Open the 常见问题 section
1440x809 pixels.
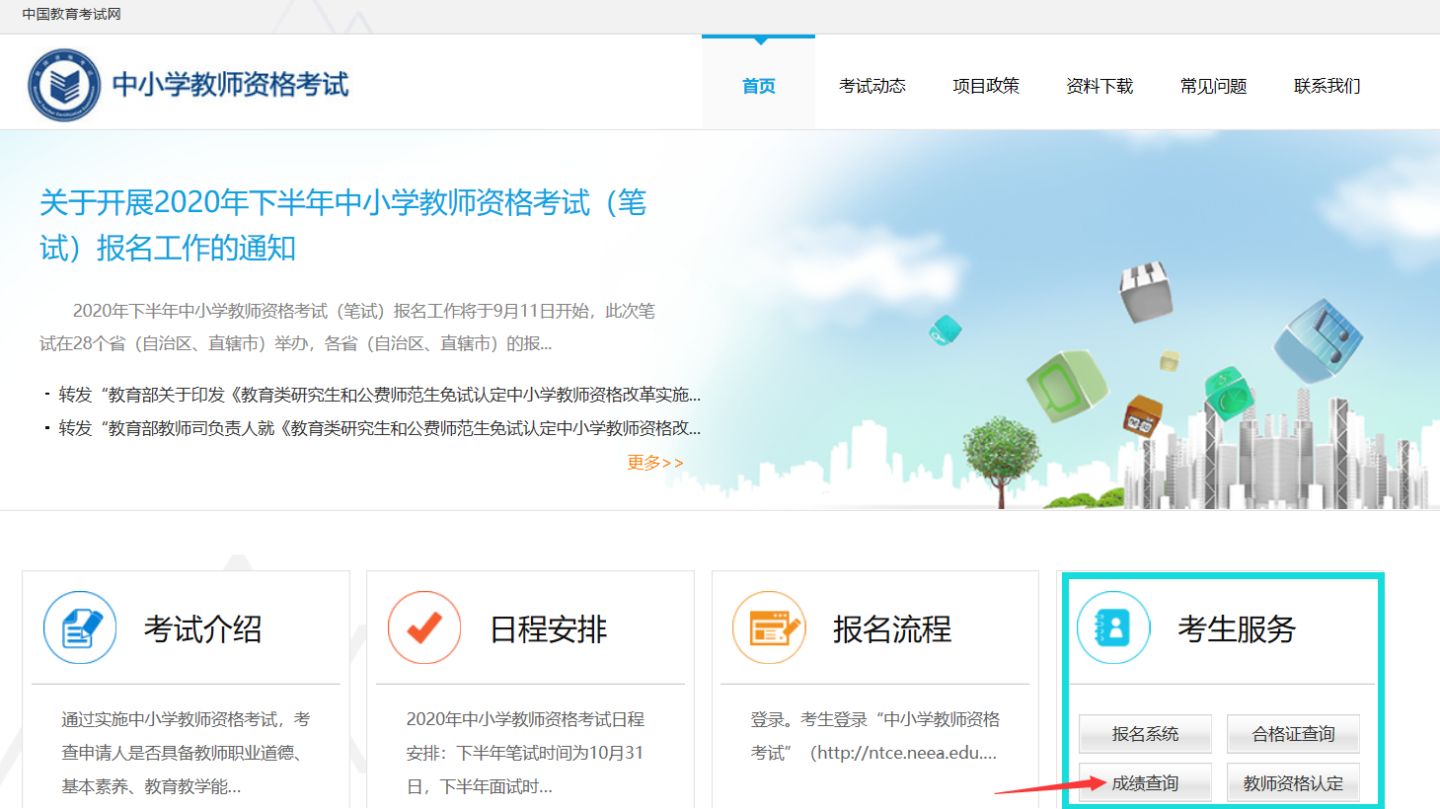[1213, 86]
